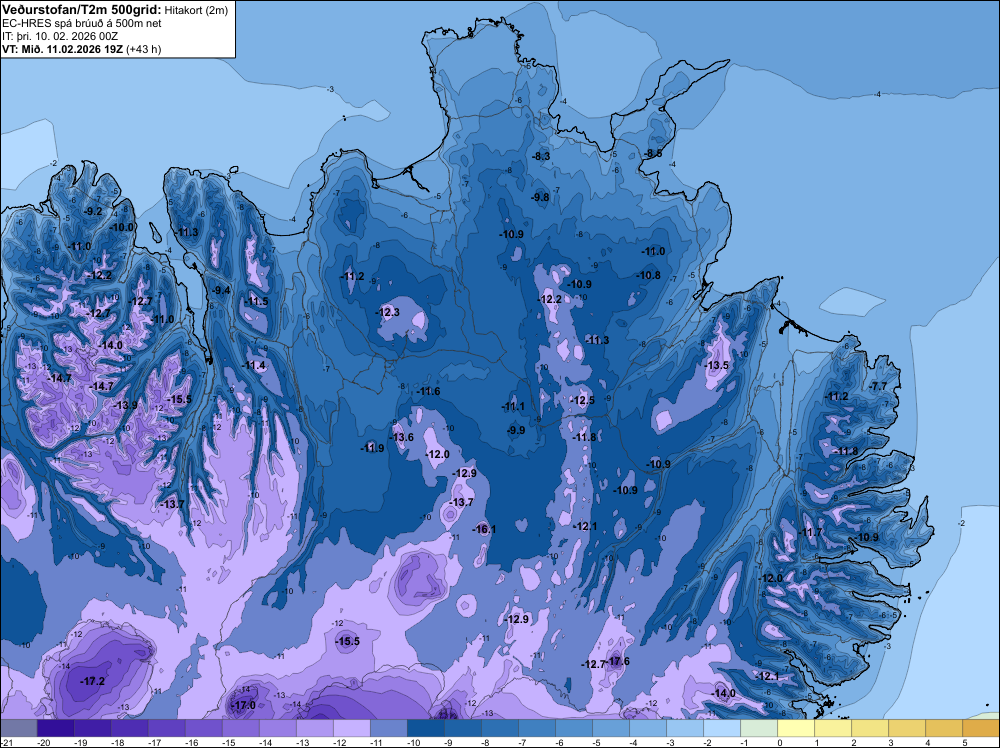
Task: Click the -19 label in the color bar
Action: click(x=81, y=743)
